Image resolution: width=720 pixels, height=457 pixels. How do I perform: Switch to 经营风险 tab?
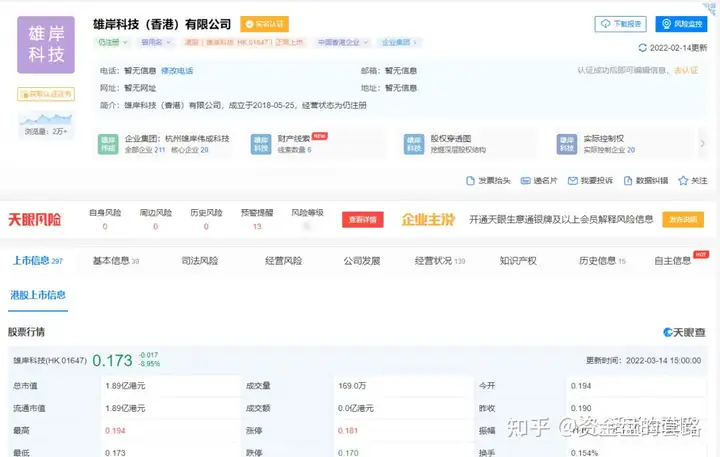pos(283,261)
